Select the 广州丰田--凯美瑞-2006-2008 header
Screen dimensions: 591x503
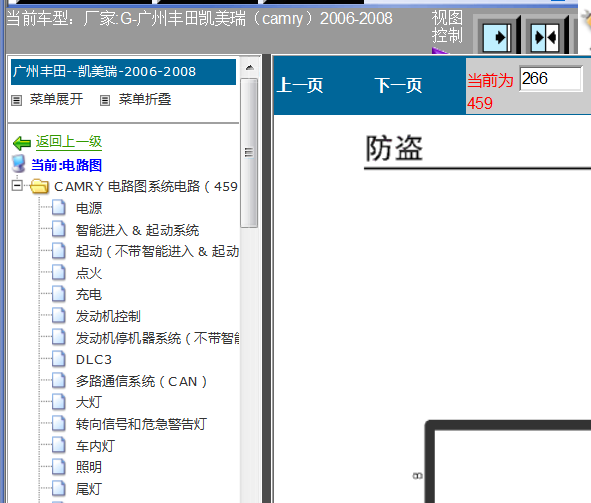point(123,72)
